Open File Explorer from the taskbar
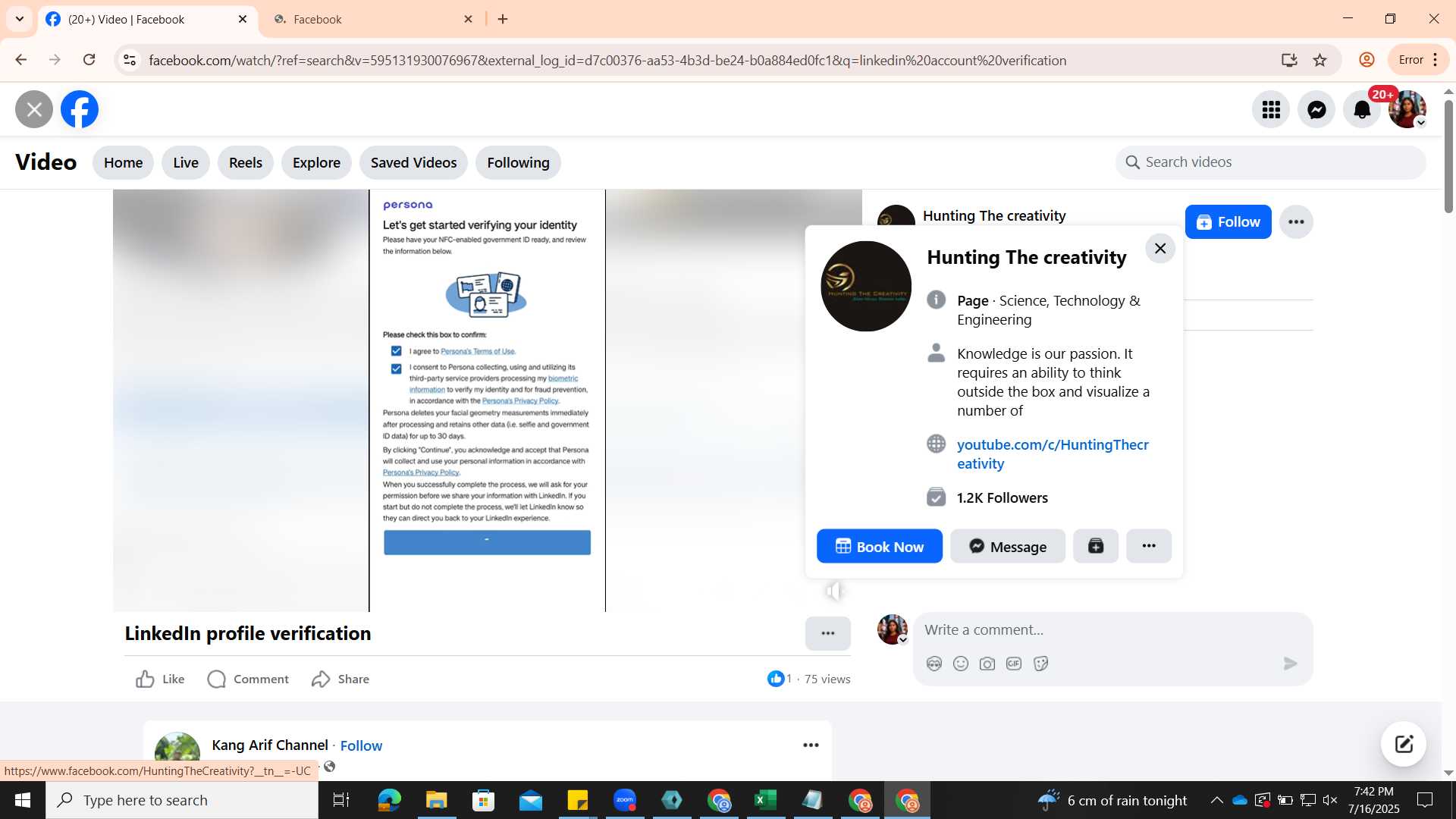1456x819 pixels. (436, 800)
